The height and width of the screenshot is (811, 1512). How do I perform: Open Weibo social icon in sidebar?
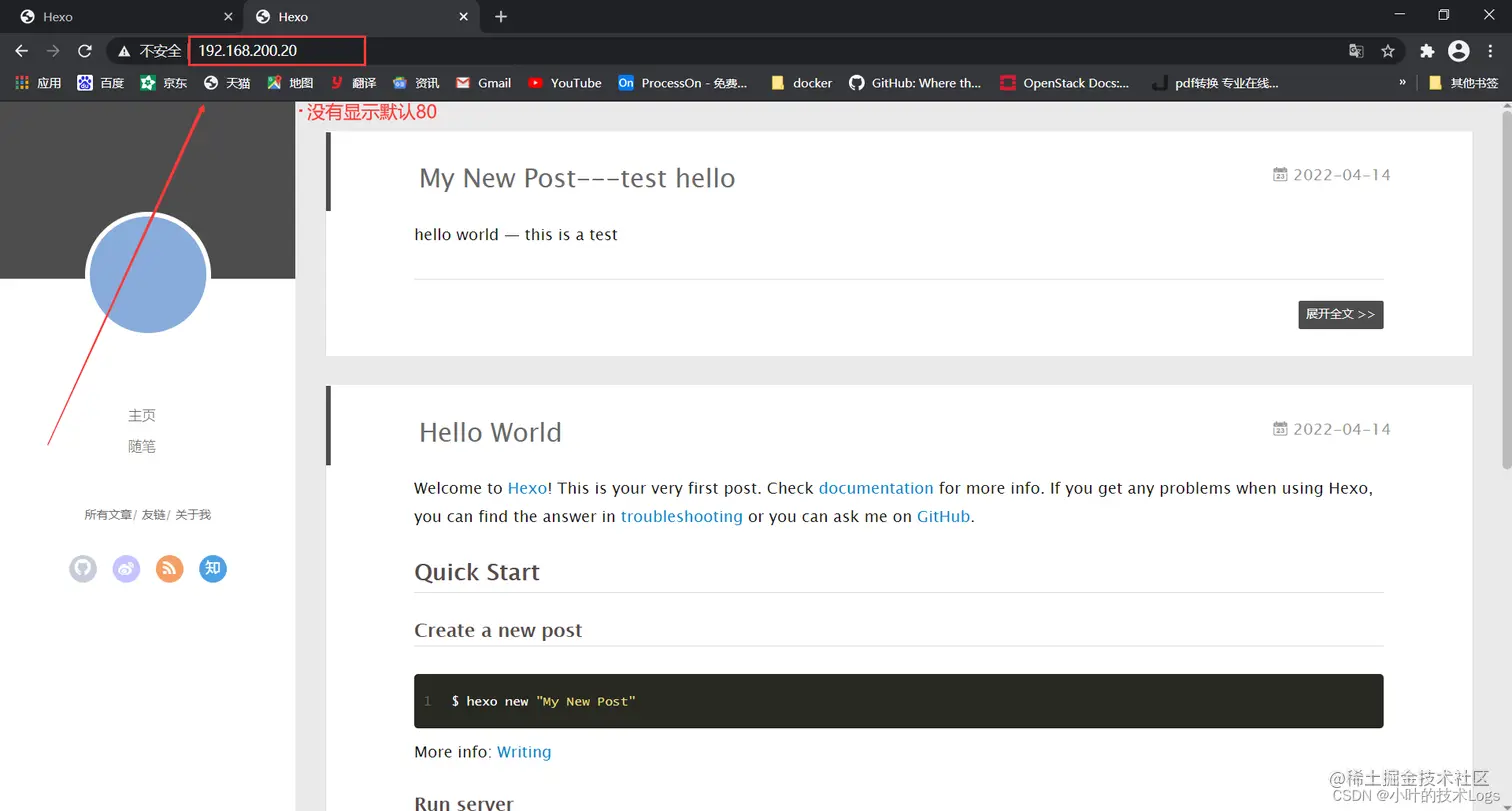coord(126,569)
